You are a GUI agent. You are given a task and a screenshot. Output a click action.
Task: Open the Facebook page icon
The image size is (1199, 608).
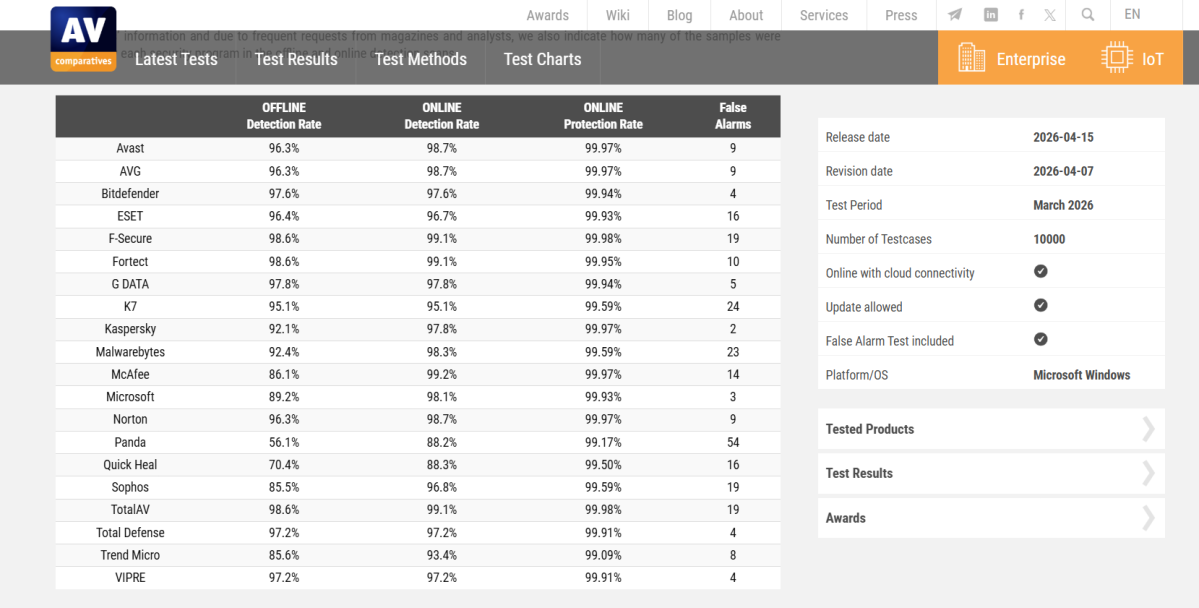[x=1020, y=14]
